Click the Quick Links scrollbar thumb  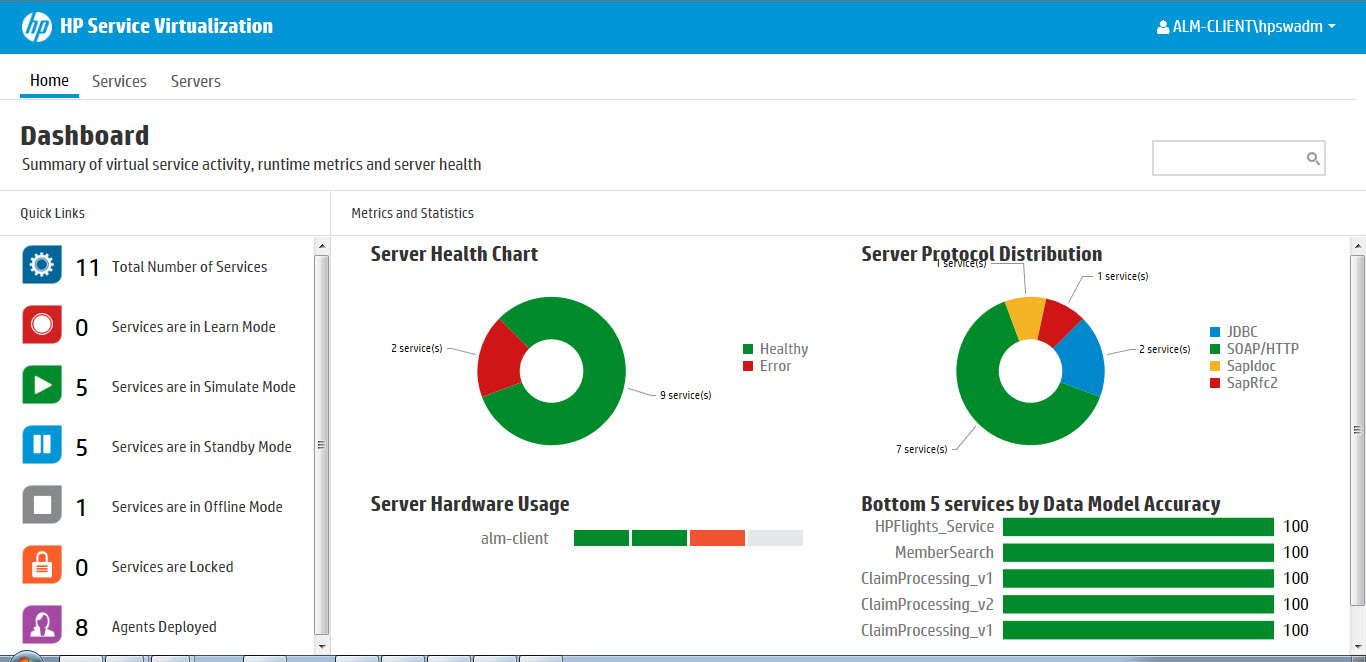321,445
